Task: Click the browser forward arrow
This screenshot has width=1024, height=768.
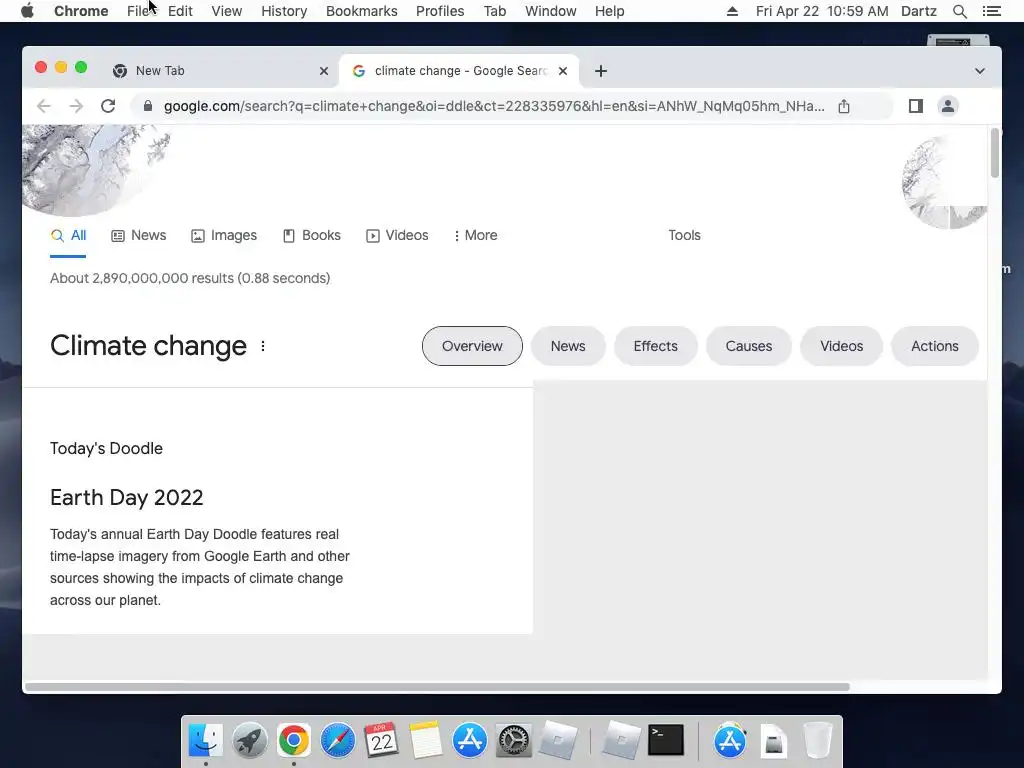Action: click(76, 106)
